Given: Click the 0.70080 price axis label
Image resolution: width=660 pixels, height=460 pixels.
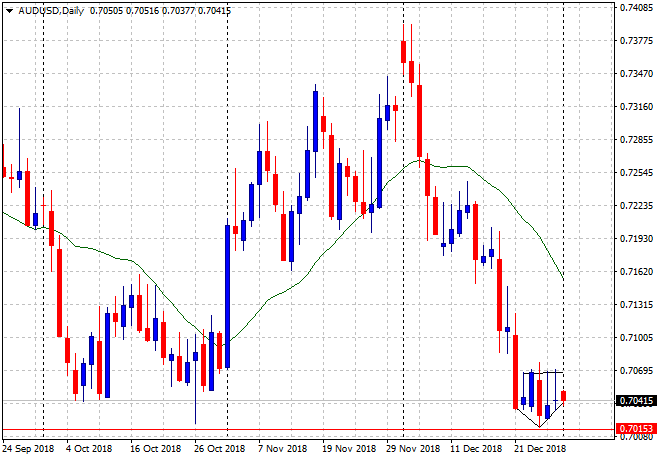Looking at the screenshot, I should pyautogui.click(x=636, y=436).
